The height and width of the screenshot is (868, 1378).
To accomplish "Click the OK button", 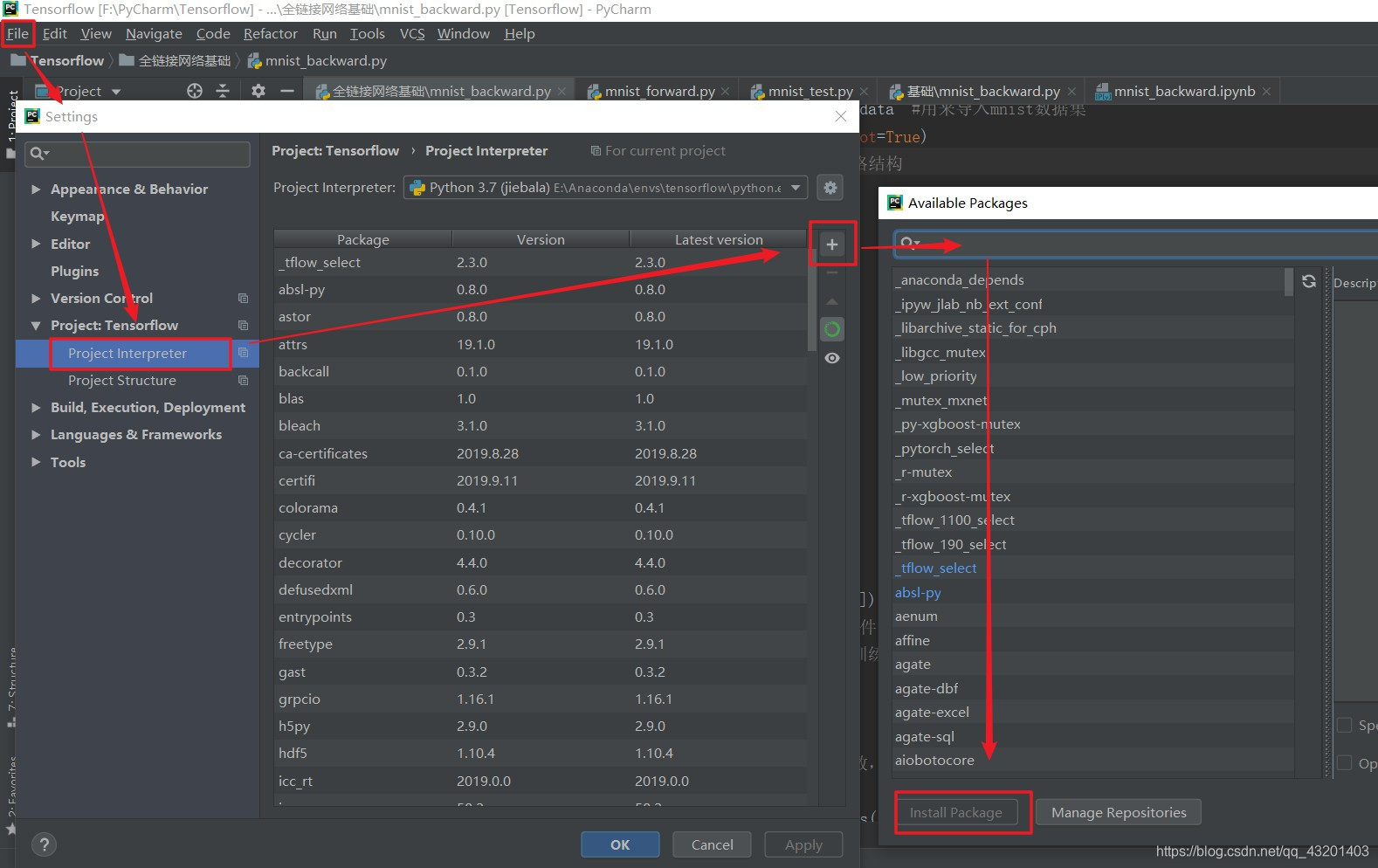I will point(620,844).
